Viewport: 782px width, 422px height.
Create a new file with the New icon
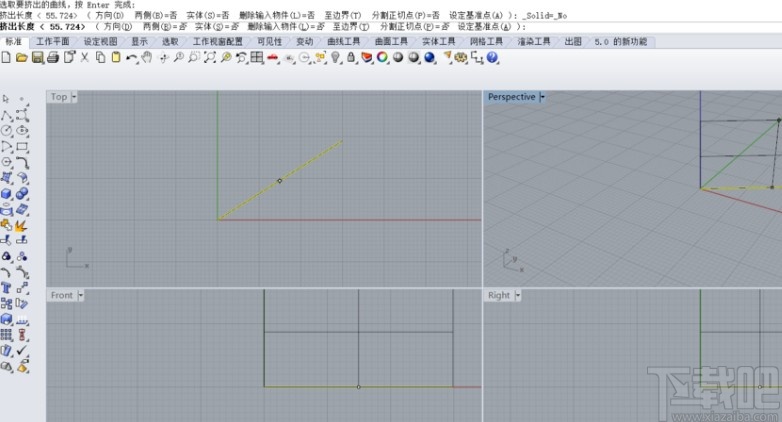tap(6, 58)
